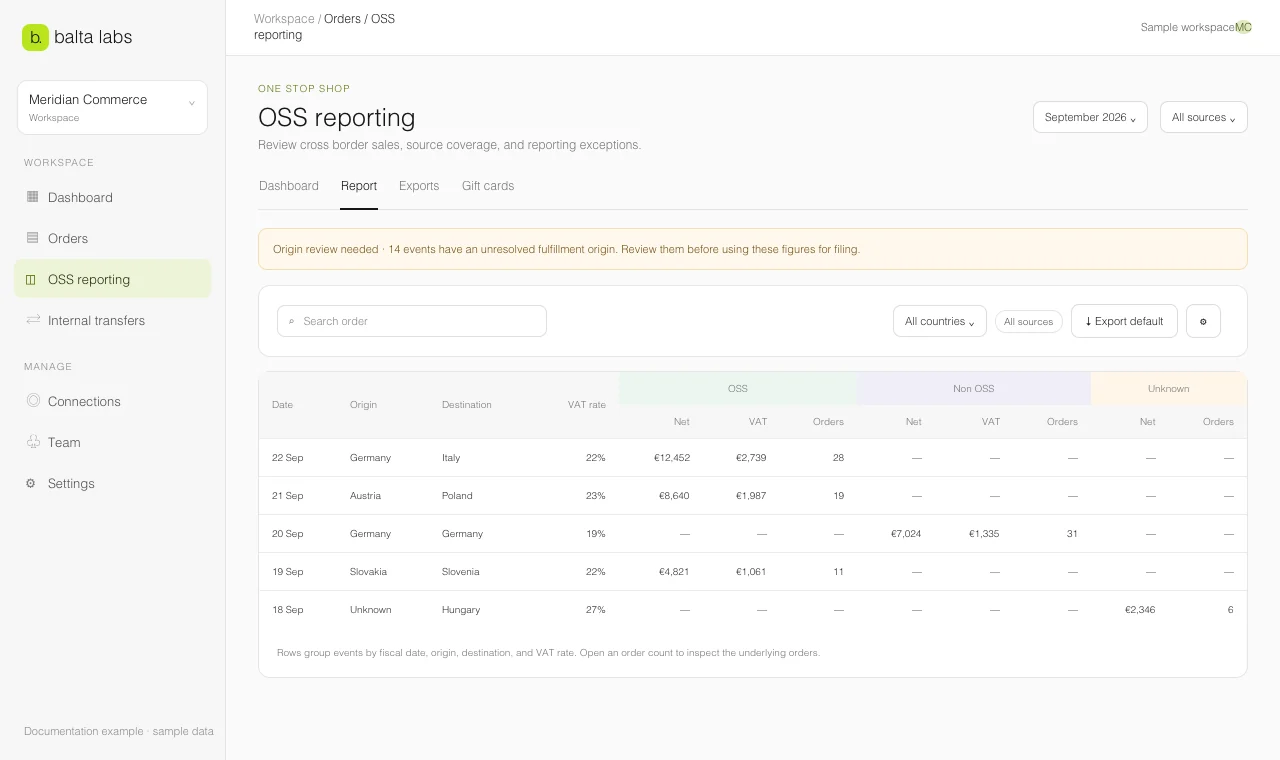
Task: Click the Connections circle icon
Action: [33, 401]
